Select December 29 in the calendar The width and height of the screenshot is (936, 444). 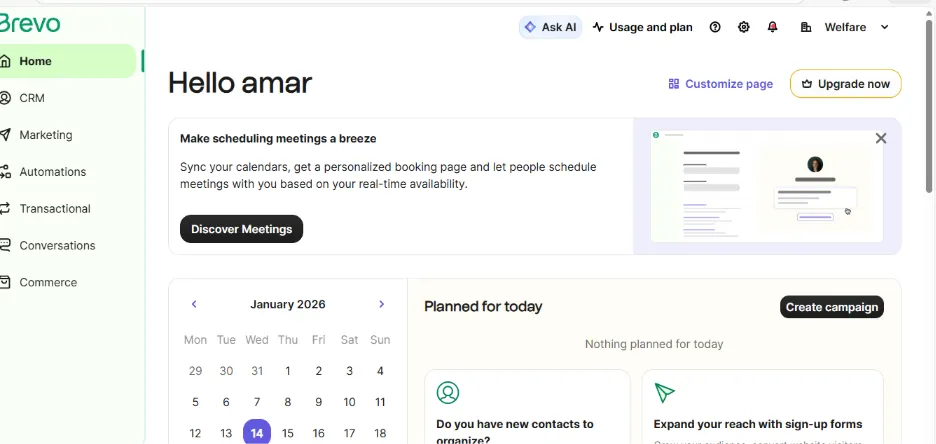(195, 371)
